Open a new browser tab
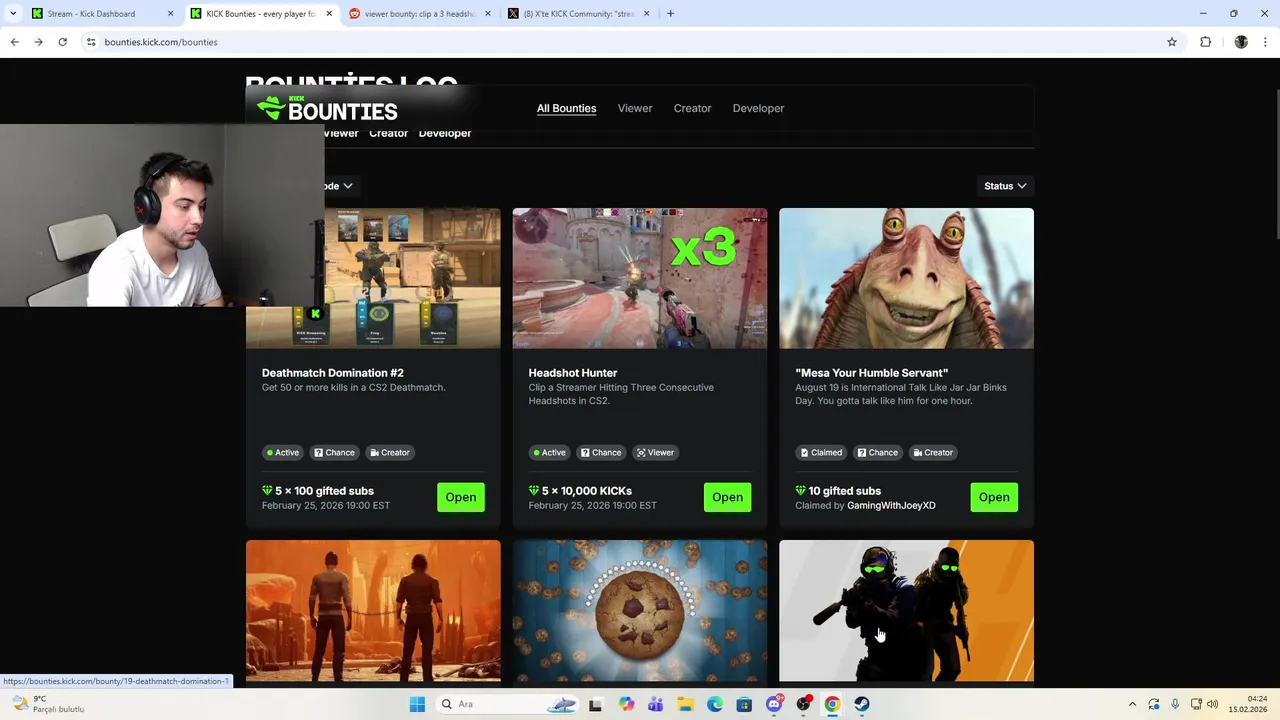The width and height of the screenshot is (1280, 720). coord(670,14)
